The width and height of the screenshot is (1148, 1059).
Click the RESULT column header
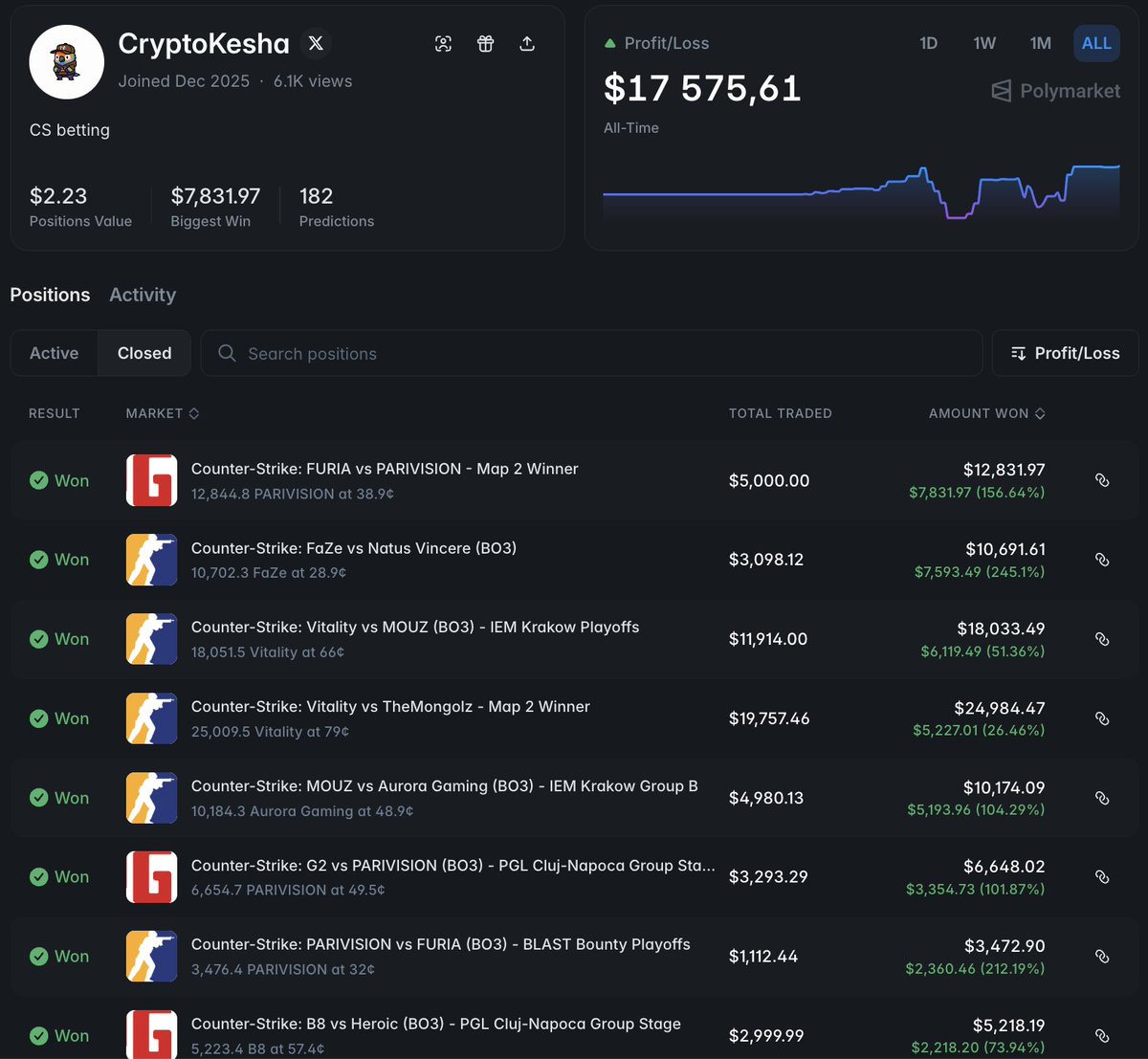(55, 413)
